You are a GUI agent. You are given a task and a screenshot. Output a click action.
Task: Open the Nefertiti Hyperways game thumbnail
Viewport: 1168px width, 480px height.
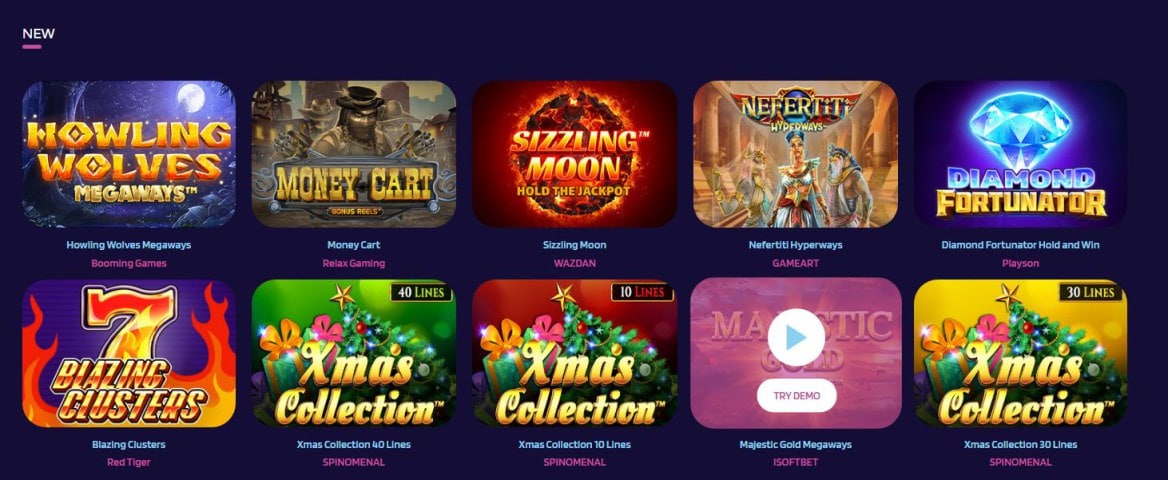(796, 154)
